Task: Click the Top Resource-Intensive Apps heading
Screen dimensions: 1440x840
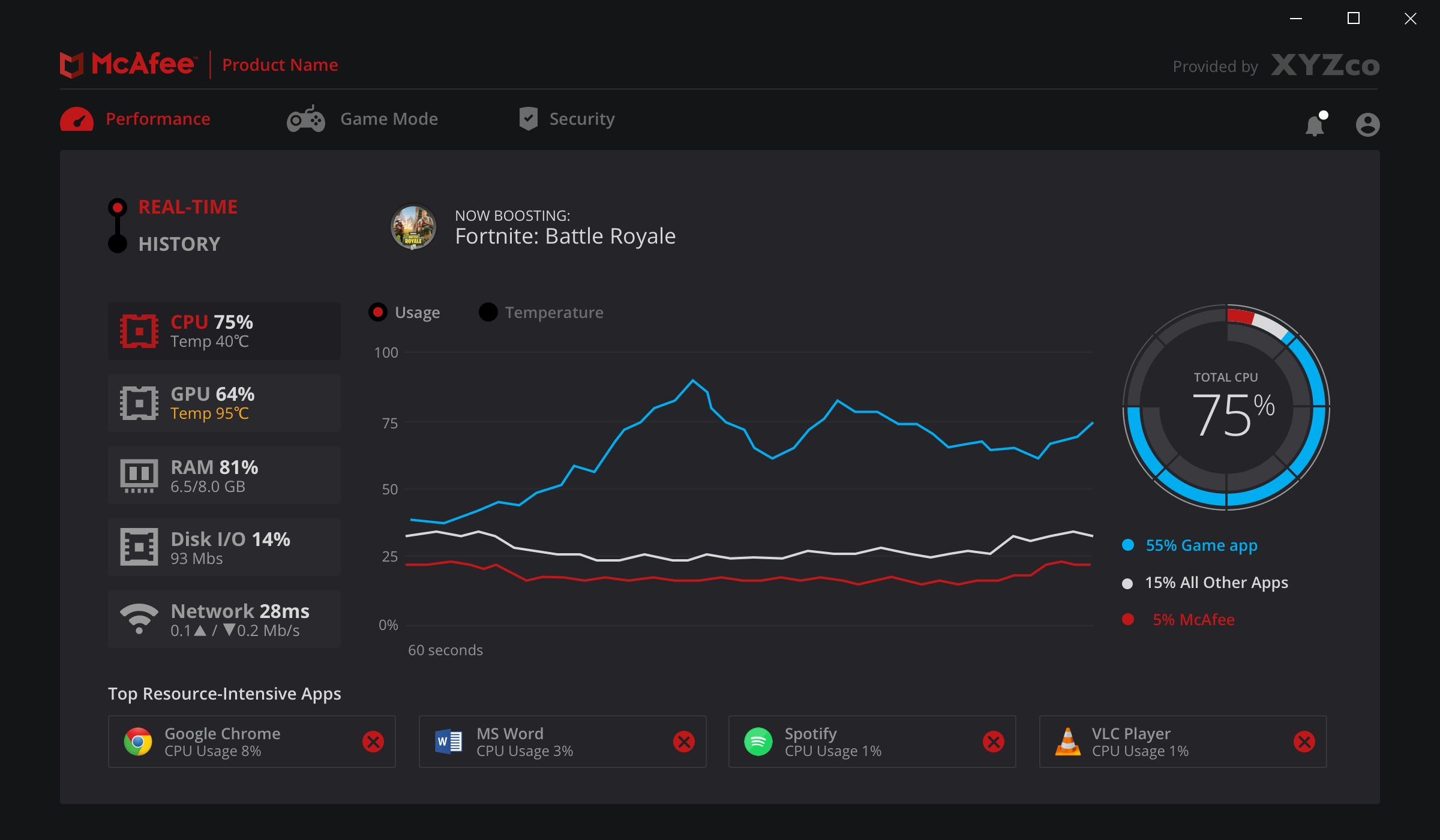Action: pos(224,694)
